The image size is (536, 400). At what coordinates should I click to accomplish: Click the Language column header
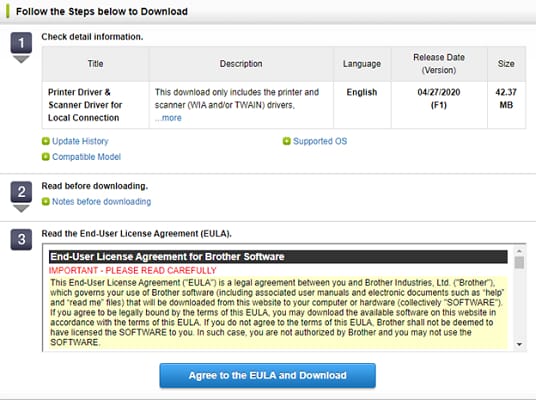[x=362, y=64]
